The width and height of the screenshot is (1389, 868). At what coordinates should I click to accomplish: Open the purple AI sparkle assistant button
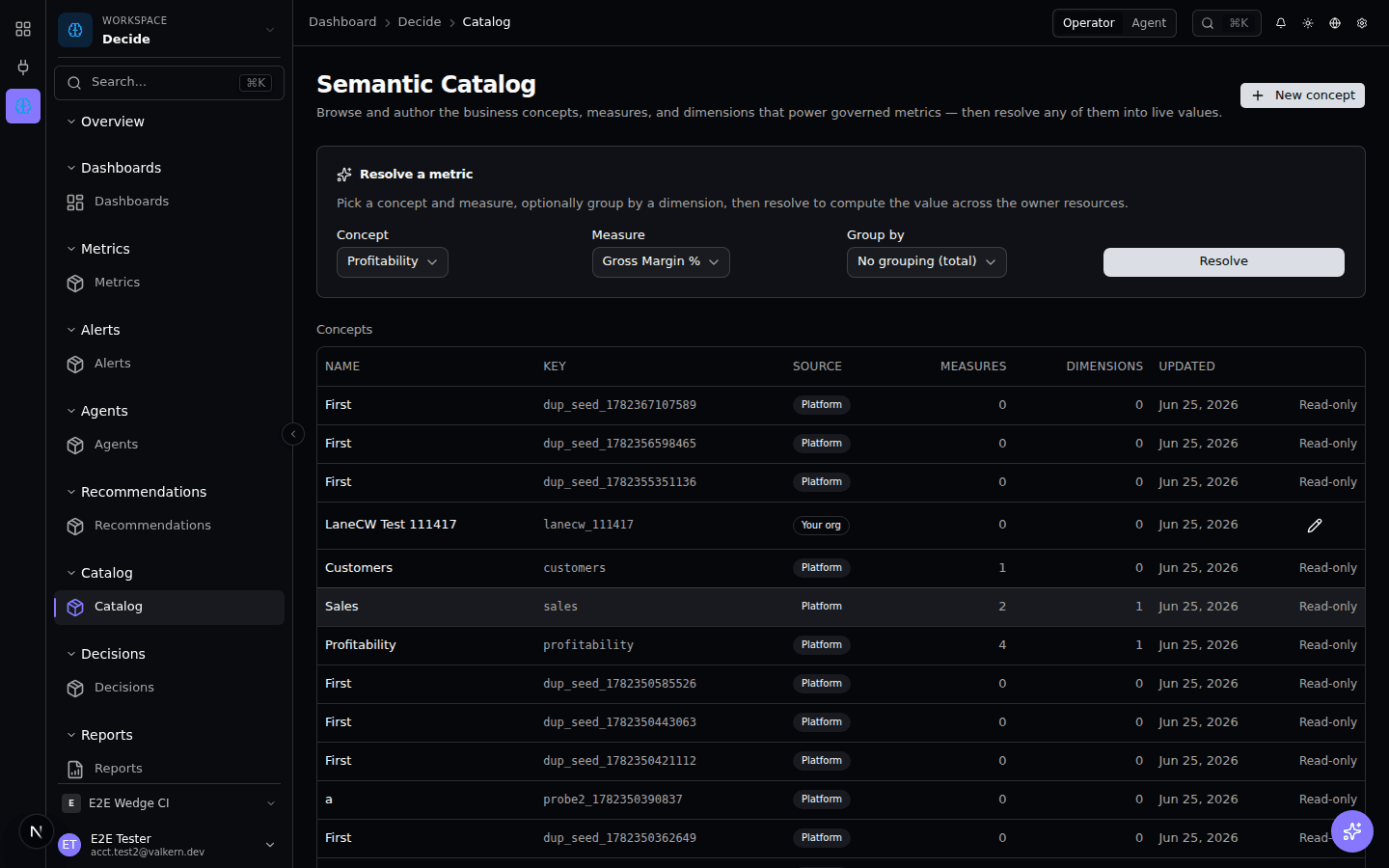click(x=1352, y=831)
